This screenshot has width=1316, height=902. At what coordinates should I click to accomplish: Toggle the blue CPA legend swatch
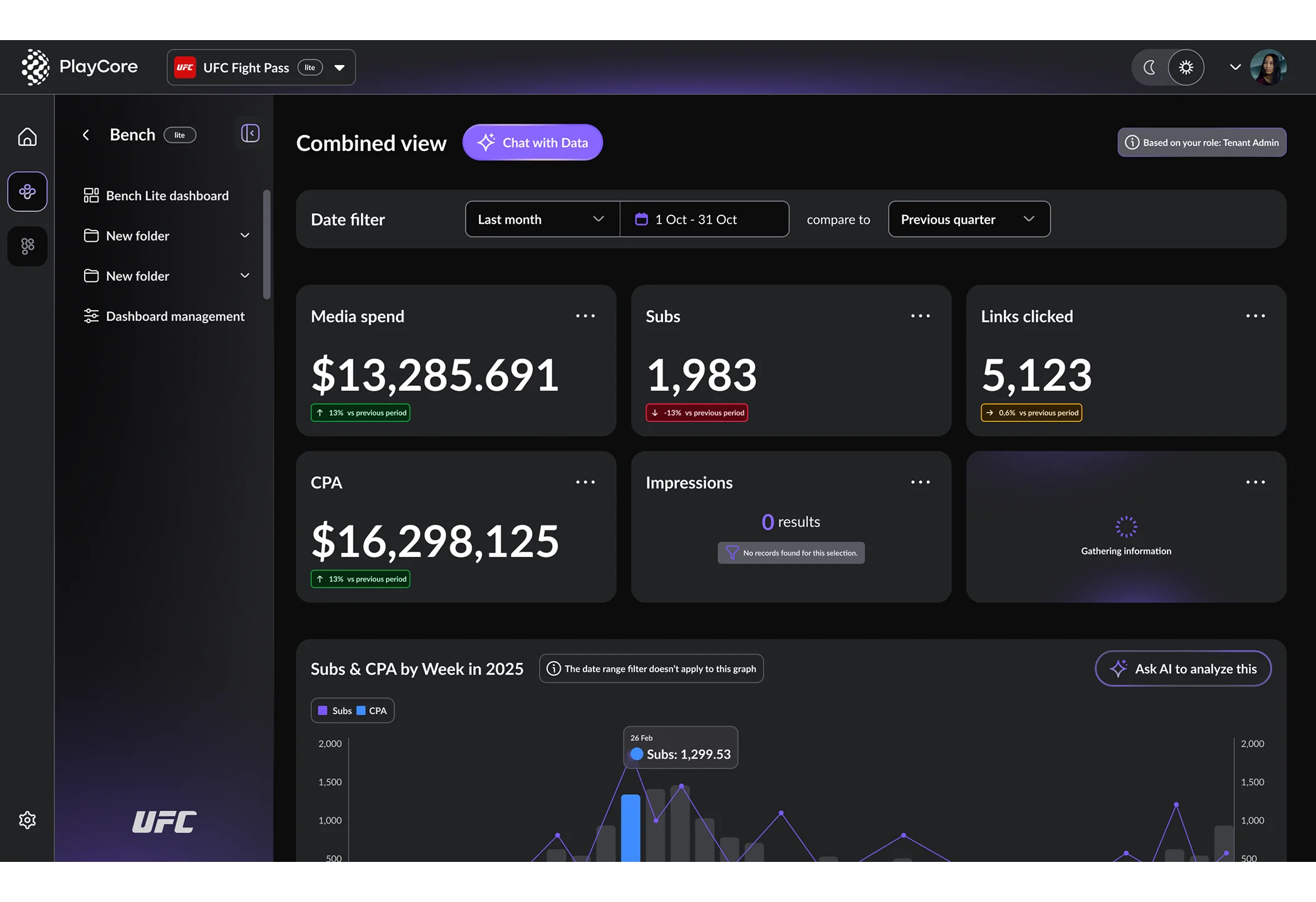pyautogui.click(x=362, y=710)
